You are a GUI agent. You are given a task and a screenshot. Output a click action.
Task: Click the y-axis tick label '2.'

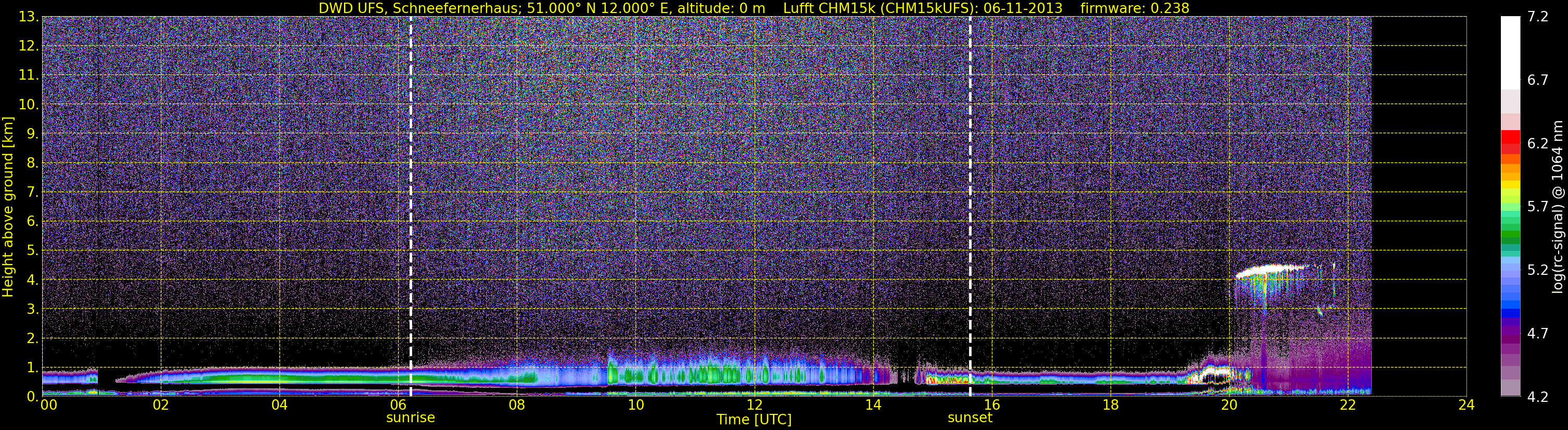click(32, 338)
